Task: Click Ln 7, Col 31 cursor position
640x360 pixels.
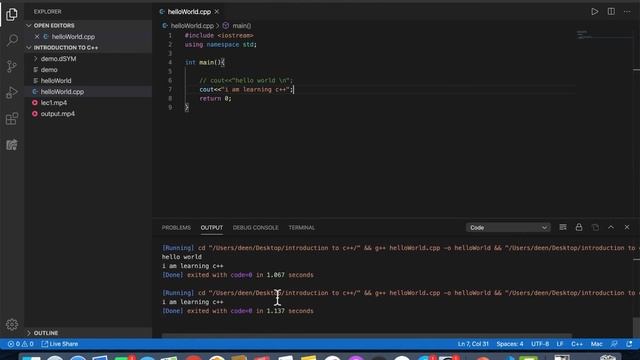Action: pyautogui.click(x=473, y=344)
